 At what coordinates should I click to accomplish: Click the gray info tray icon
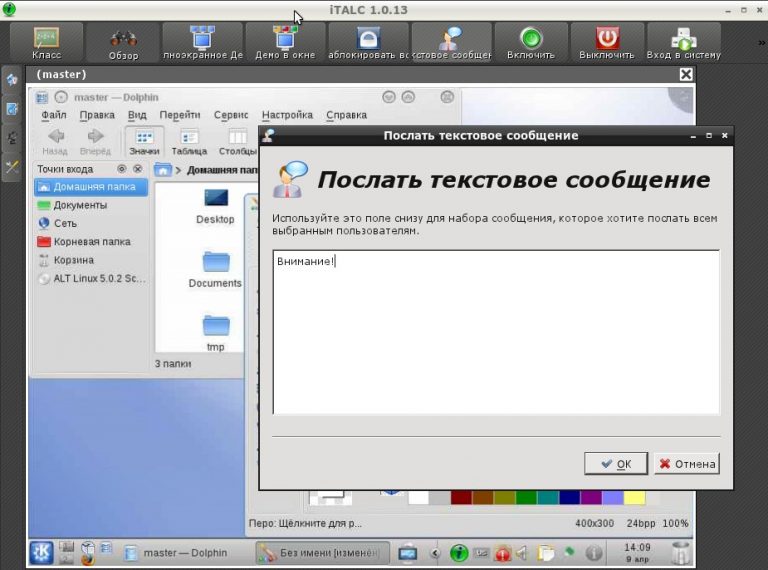pyautogui.click(x=594, y=553)
